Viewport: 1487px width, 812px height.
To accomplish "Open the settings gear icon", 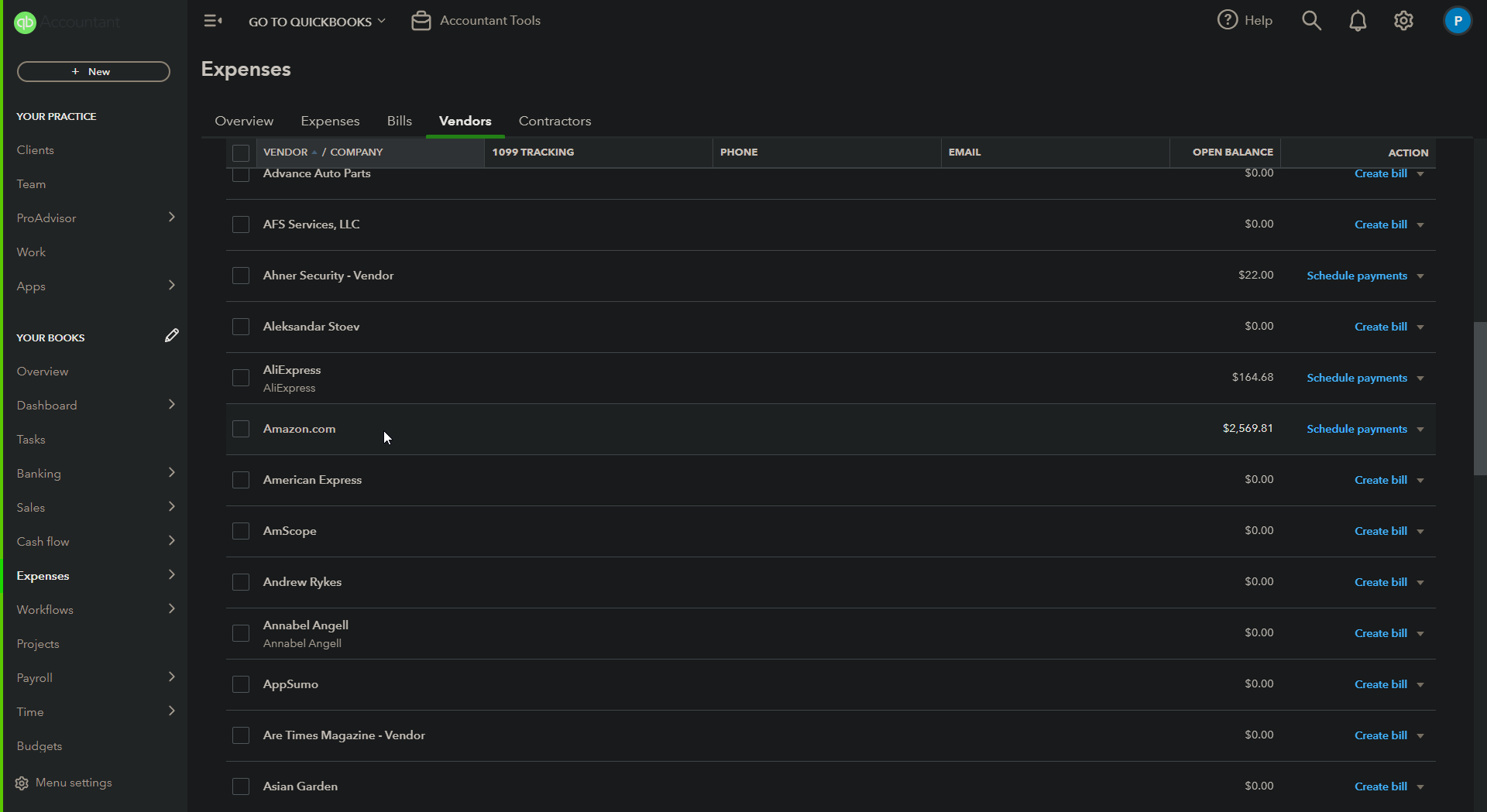I will tap(1404, 21).
